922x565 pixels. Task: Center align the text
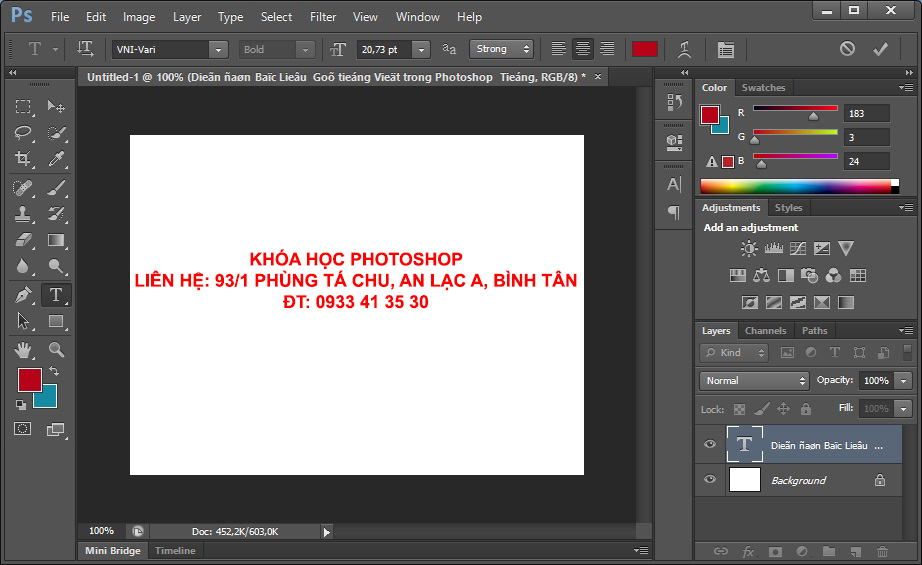[583, 49]
